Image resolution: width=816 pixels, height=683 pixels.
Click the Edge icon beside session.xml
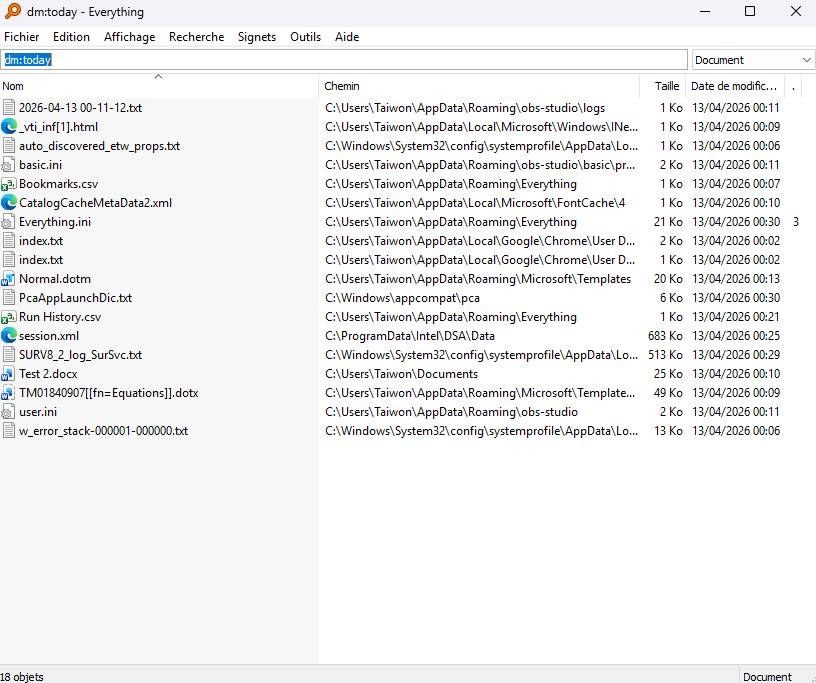10,336
